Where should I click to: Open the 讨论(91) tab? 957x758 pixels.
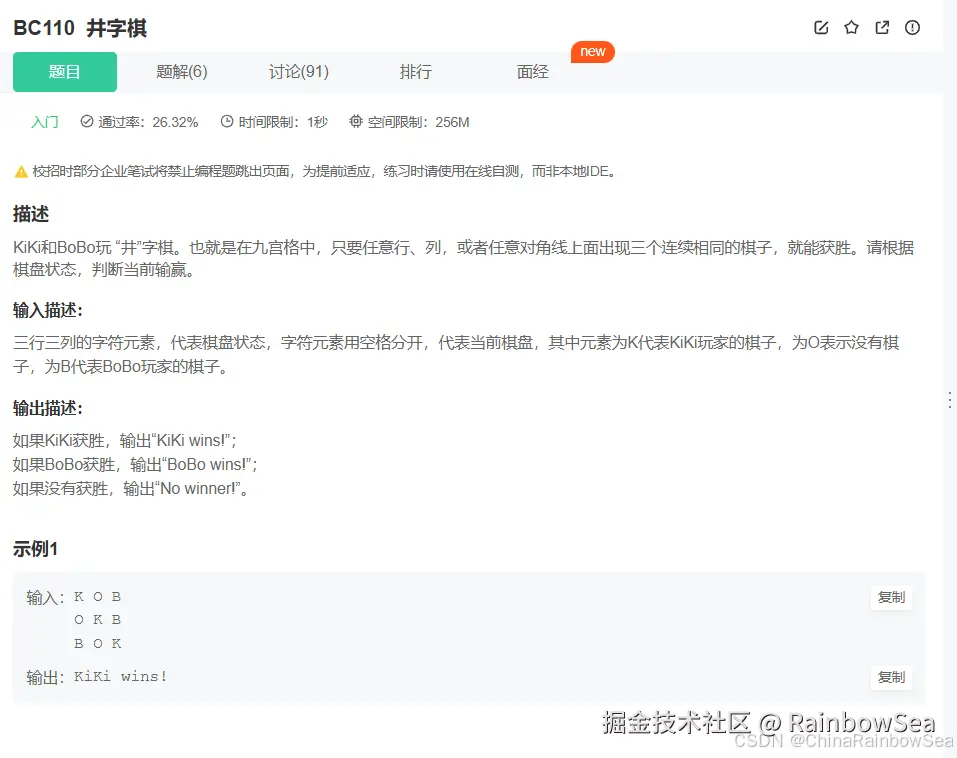(x=298, y=71)
